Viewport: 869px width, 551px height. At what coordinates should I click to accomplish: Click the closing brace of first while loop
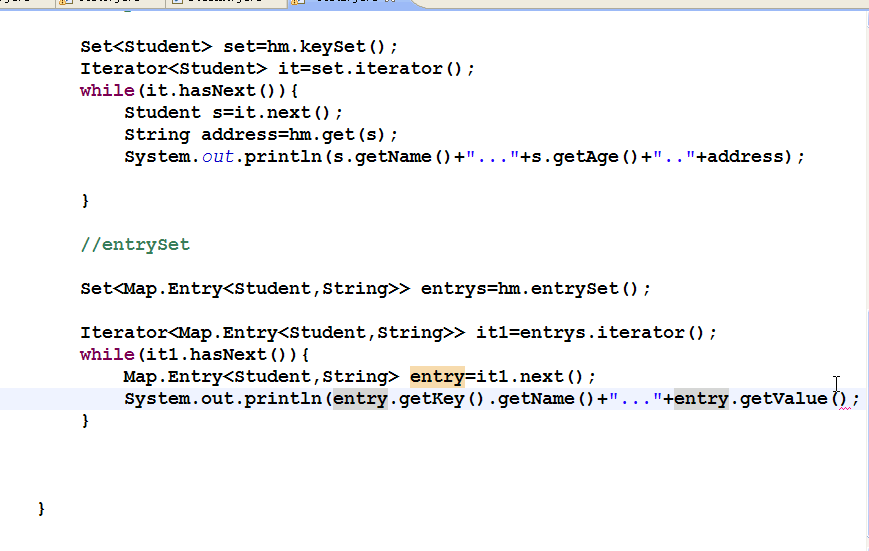tap(85, 200)
